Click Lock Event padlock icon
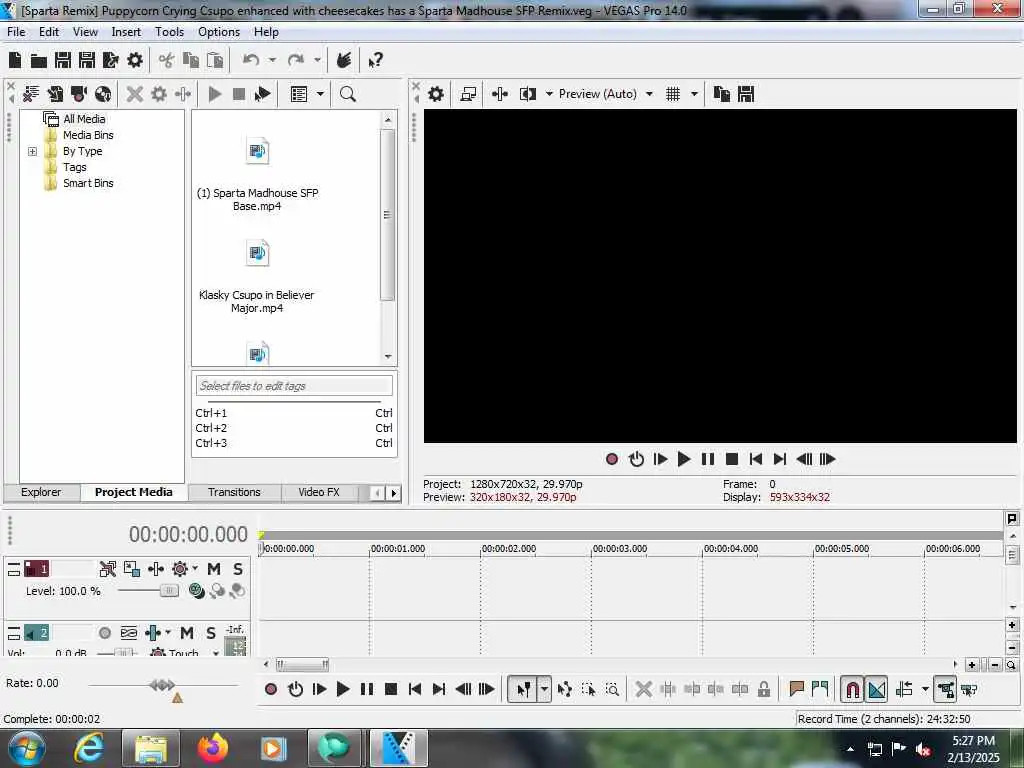The height and width of the screenshot is (768, 1024). (763, 689)
